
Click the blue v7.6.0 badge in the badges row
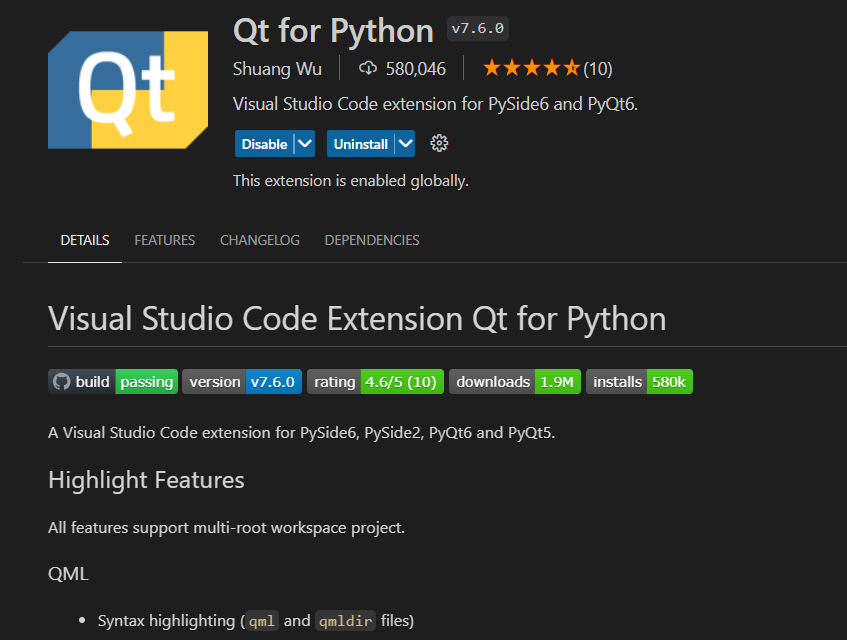click(x=274, y=381)
